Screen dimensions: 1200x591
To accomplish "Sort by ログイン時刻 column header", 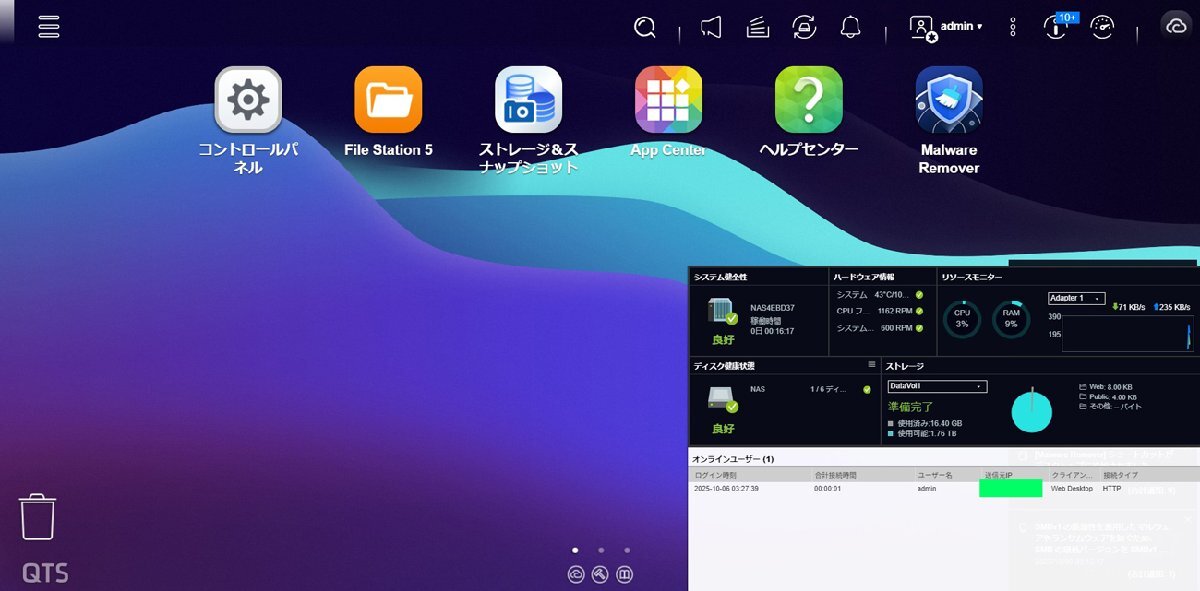I will (x=716, y=475).
